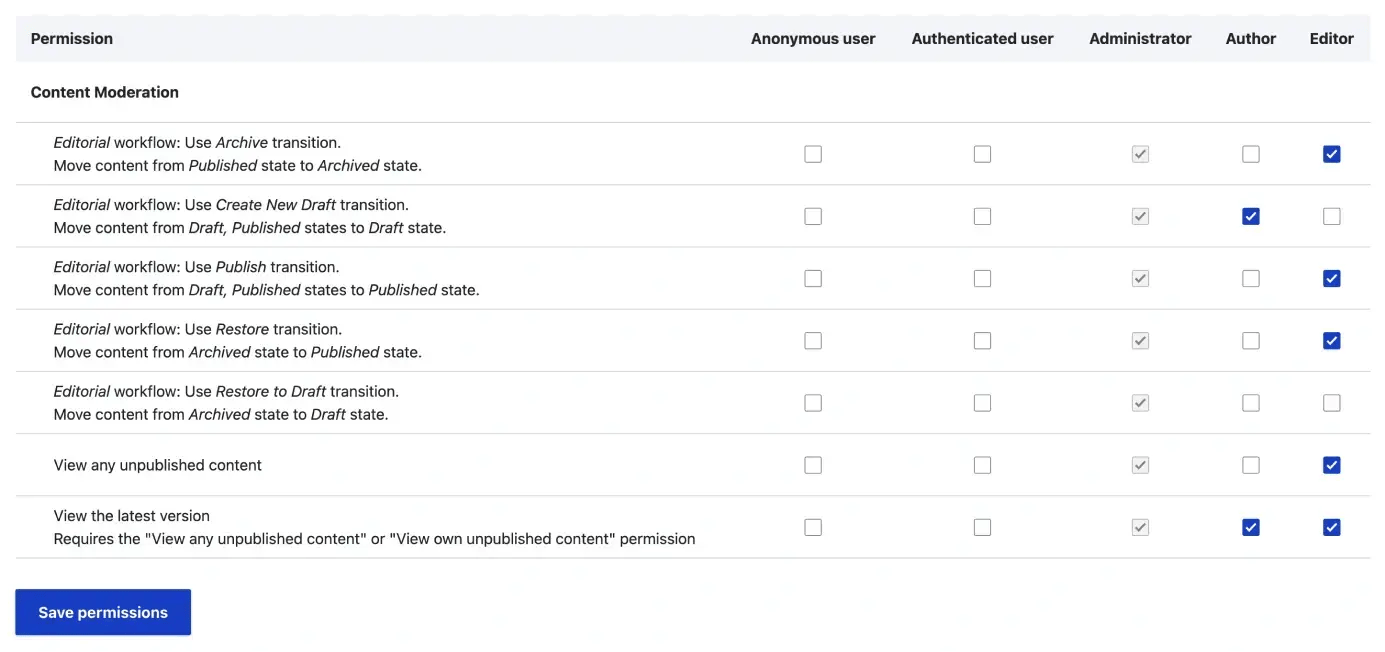Check Authenticated user for view any unpublished content
1385x652 pixels.
(982, 465)
